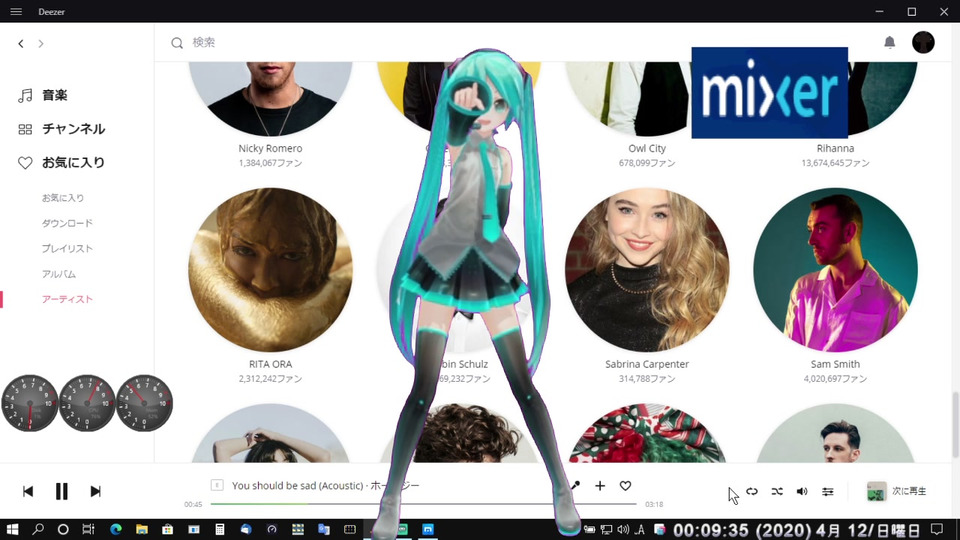Open the 次に再生 queue
This screenshot has height=540, width=960.
tap(897, 491)
